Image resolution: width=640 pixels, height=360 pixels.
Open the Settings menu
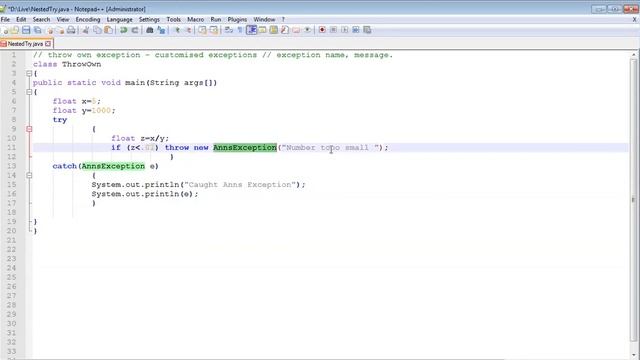149,19
